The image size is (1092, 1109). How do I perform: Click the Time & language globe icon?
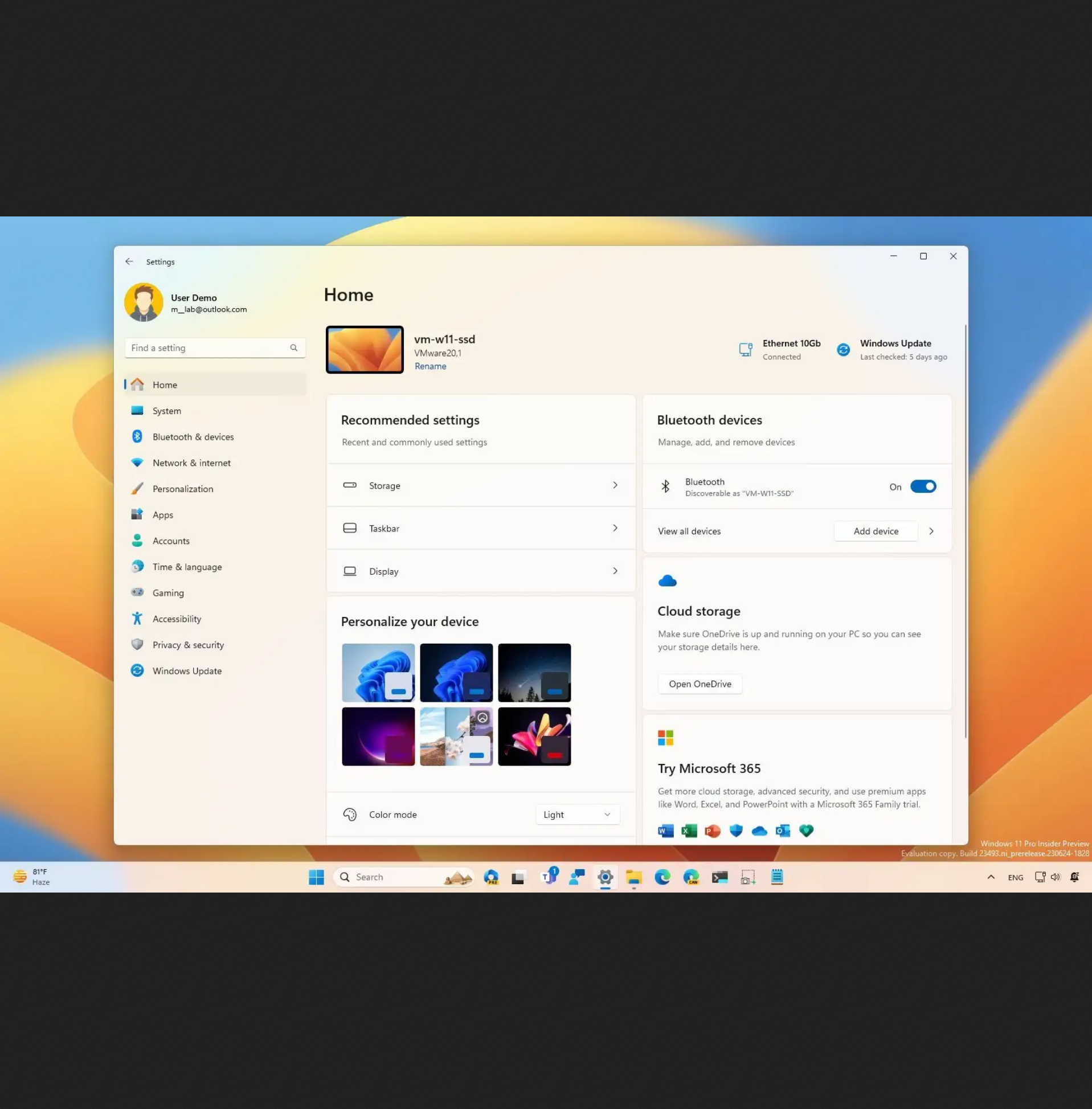coord(137,567)
